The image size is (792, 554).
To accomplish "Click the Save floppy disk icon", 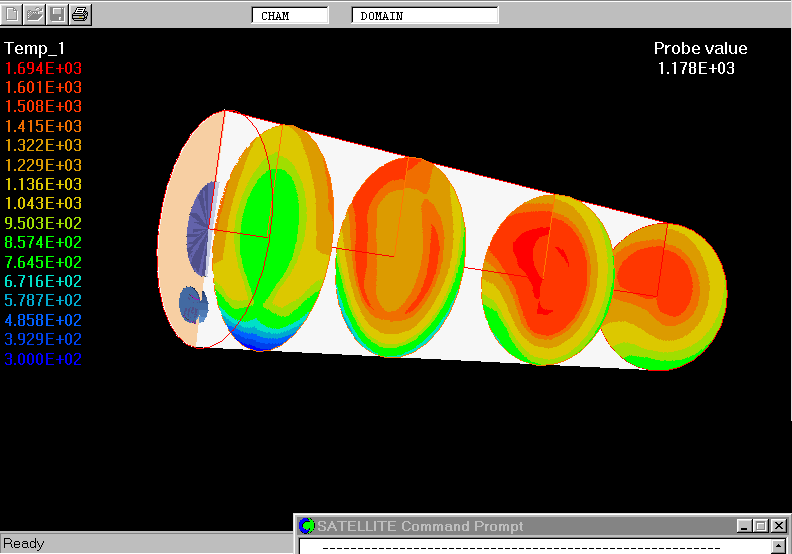I will click(57, 14).
